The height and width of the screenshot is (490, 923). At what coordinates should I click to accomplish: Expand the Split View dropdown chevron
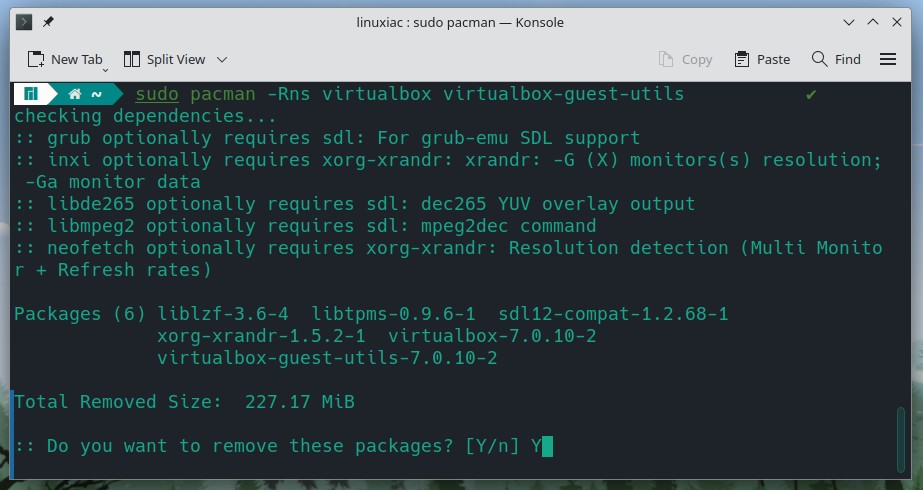point(222,59)
